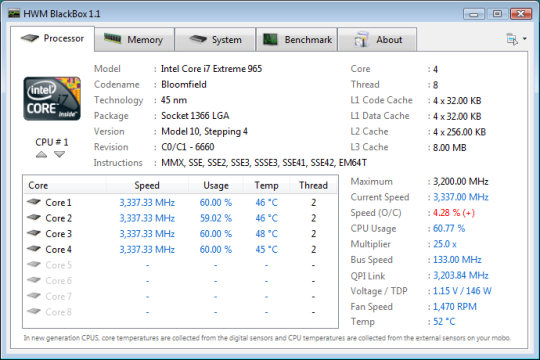The width and height of the screenshot is (540, 360).
Task: Switch to the Memory tab
Action: [x=134, y=40]
